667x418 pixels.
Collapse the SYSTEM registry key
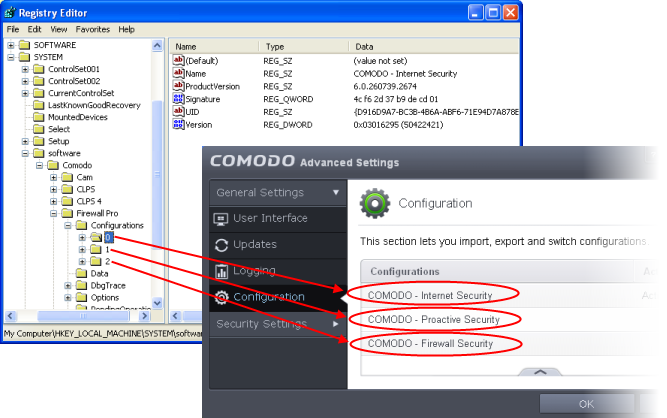pyautogui.click(x=11, y=57)
